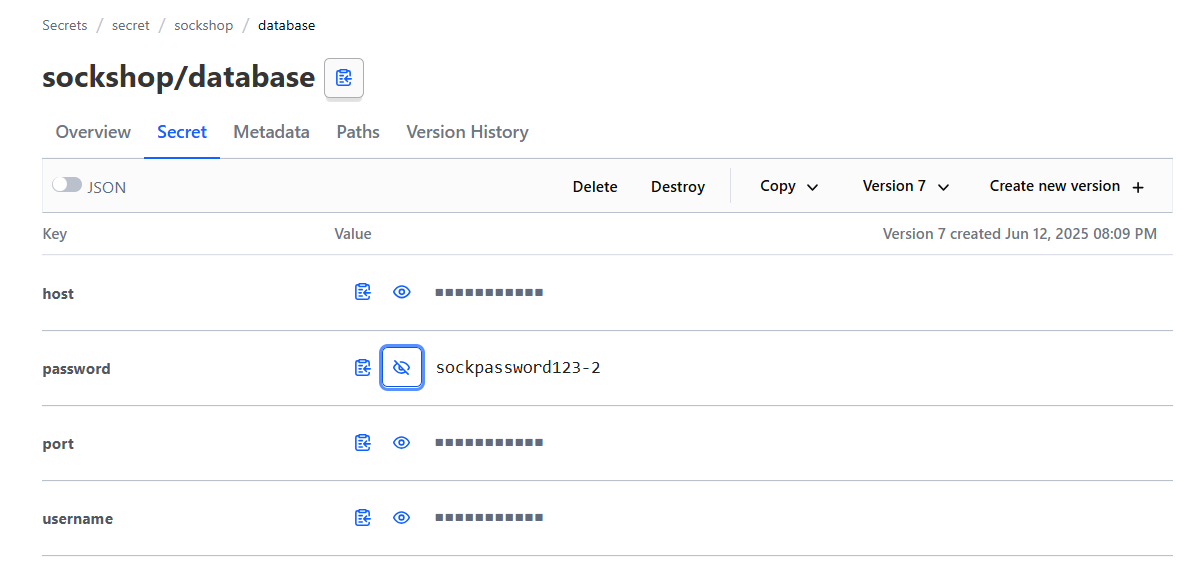Toggle the JSON view switch
1204x580 pixels.
[67, 186]
